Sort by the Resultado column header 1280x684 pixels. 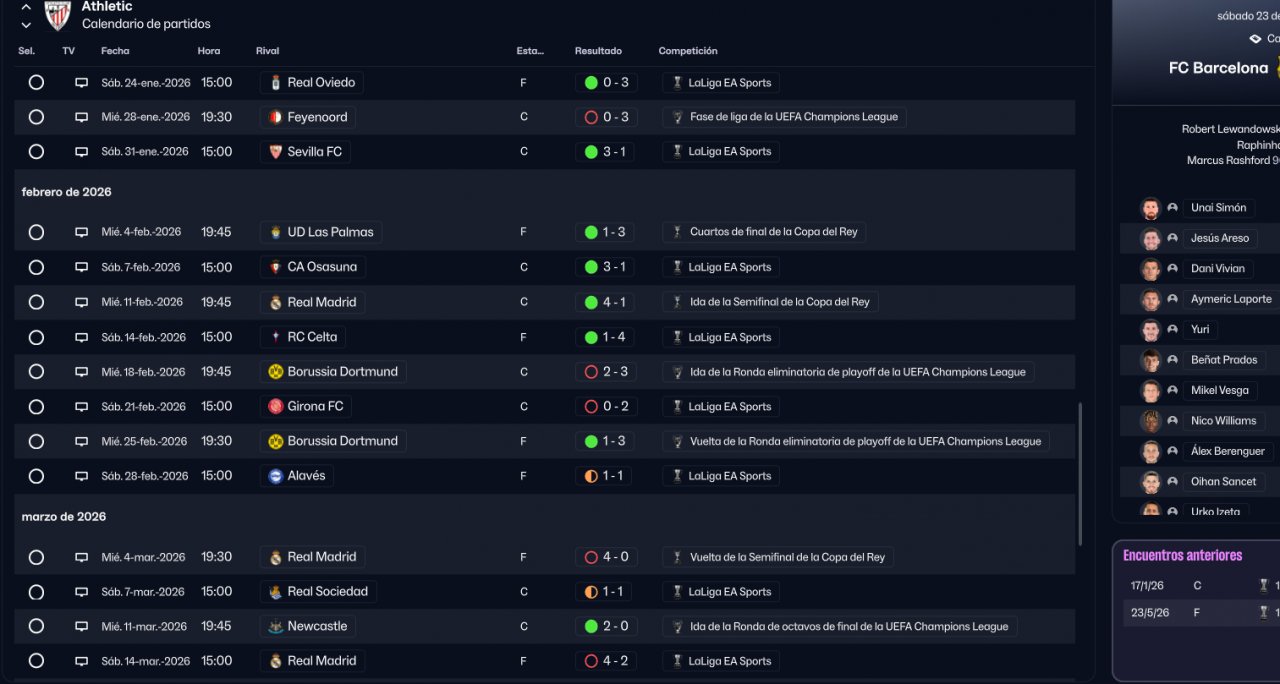[x=598, y=51]
